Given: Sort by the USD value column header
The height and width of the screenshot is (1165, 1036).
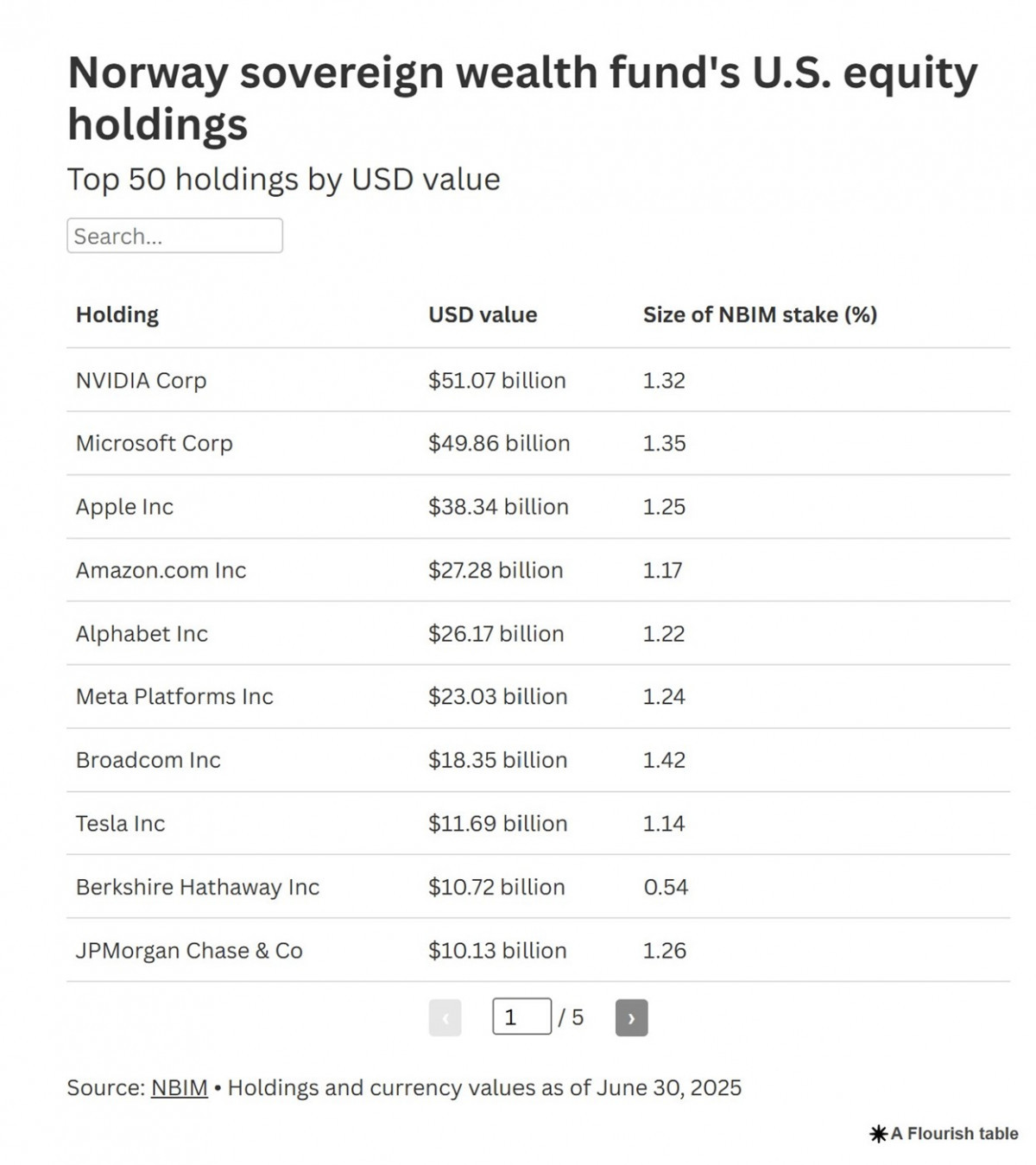Looking at the screenshot, I should point(483,314).
